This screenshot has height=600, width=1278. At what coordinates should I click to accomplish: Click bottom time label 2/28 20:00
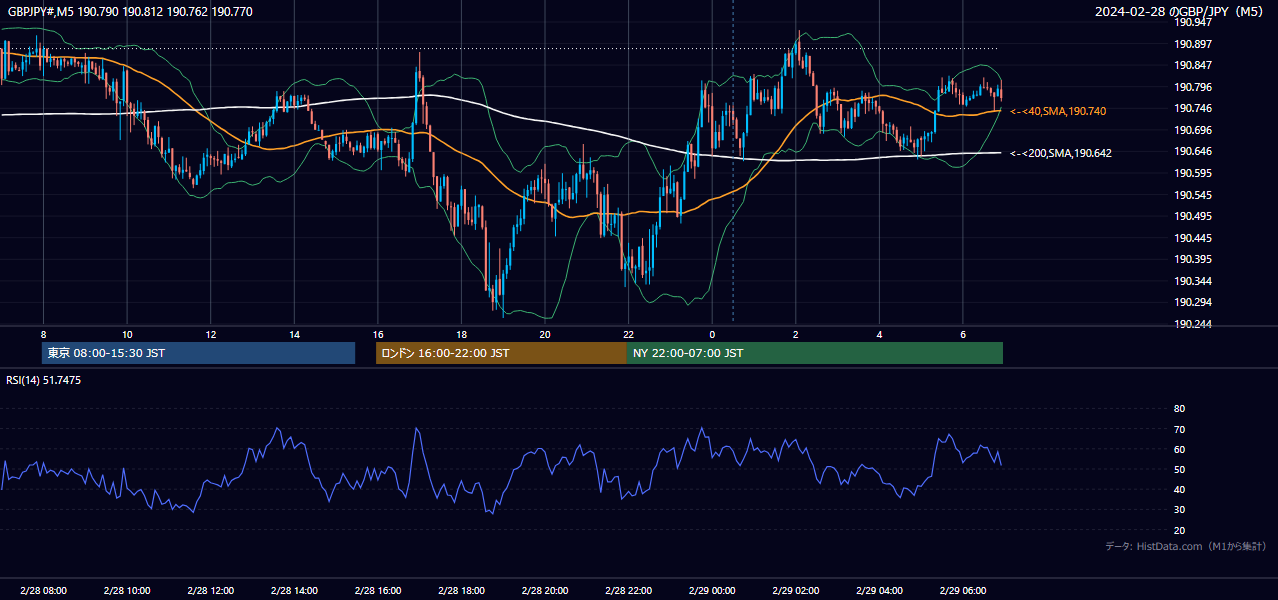545,591
